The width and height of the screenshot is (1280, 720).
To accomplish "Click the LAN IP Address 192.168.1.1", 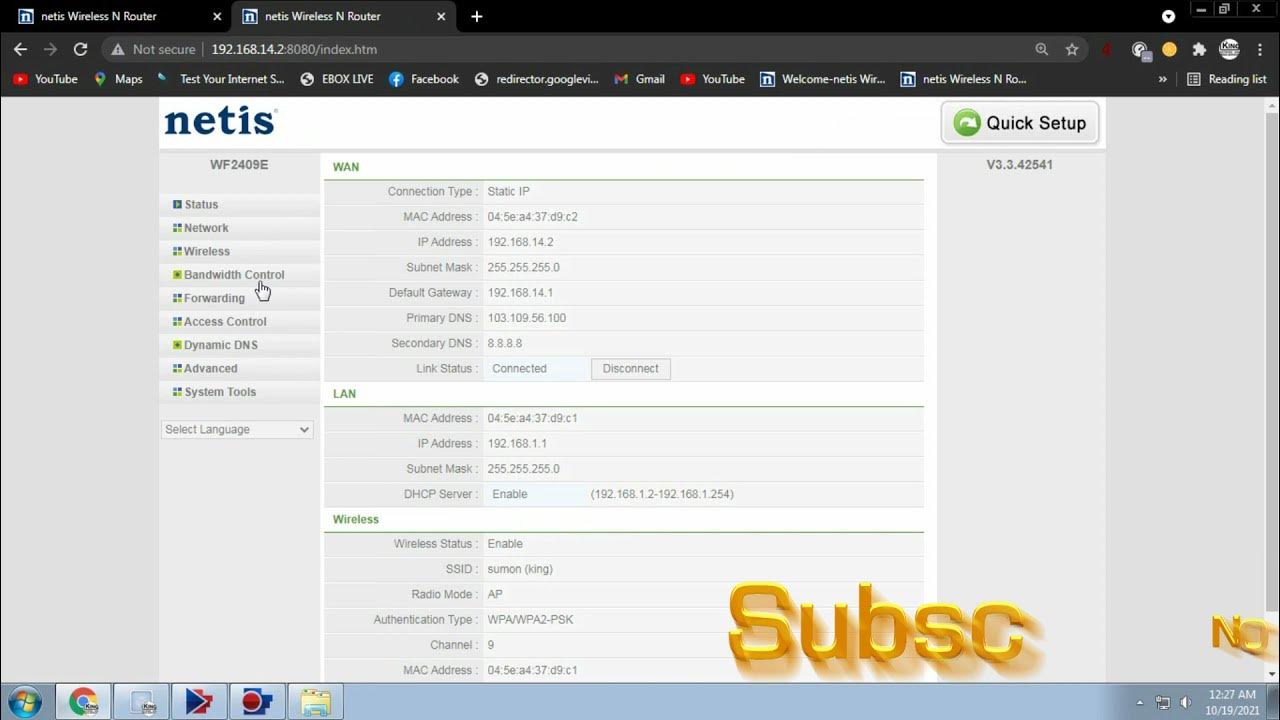I will 517,444.
